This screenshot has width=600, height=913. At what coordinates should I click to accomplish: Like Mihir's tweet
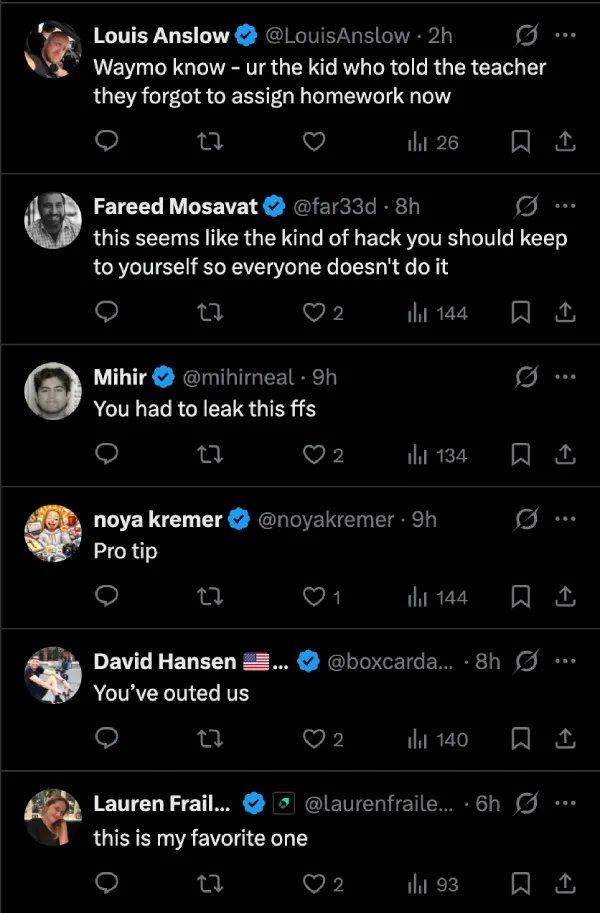(314, 455)
